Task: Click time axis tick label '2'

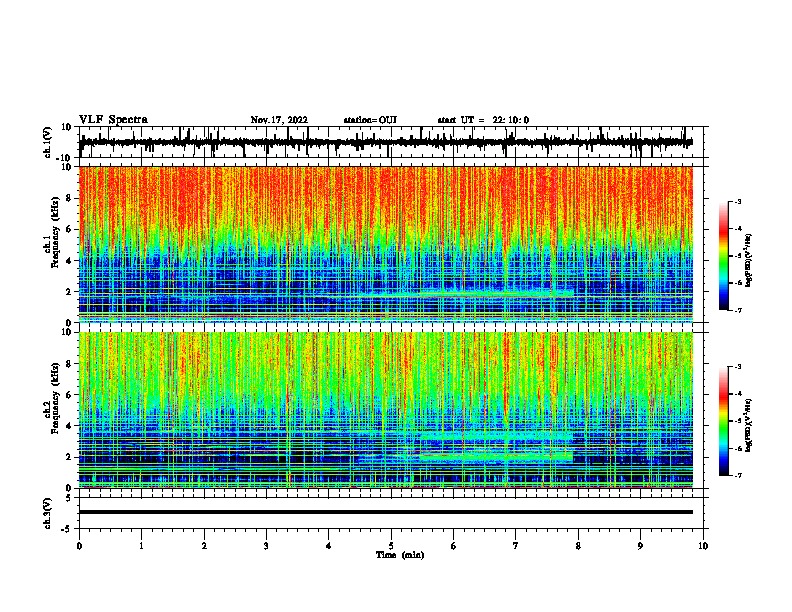Action: 204,546
